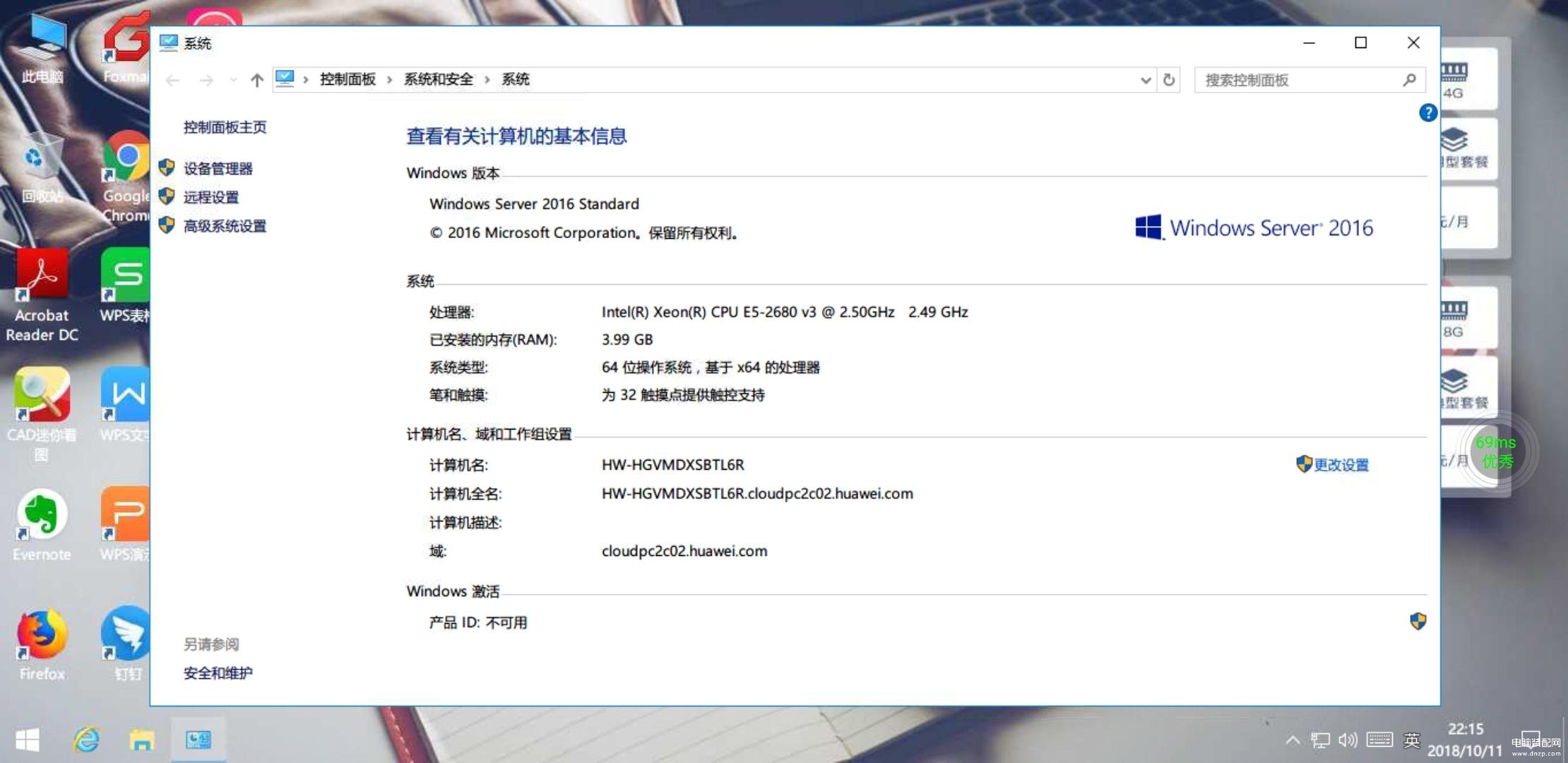Click the computer icon in address bar

[x=285, y=78]
